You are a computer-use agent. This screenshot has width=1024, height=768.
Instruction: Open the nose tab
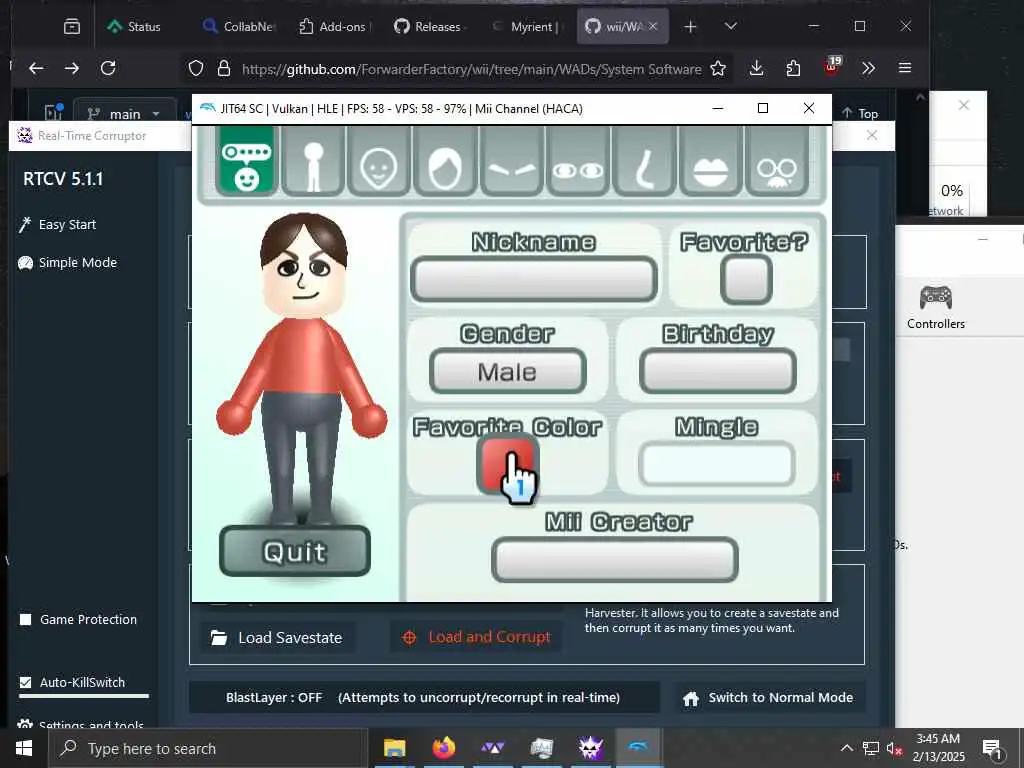pyautogui.click(x=645, y=161)
